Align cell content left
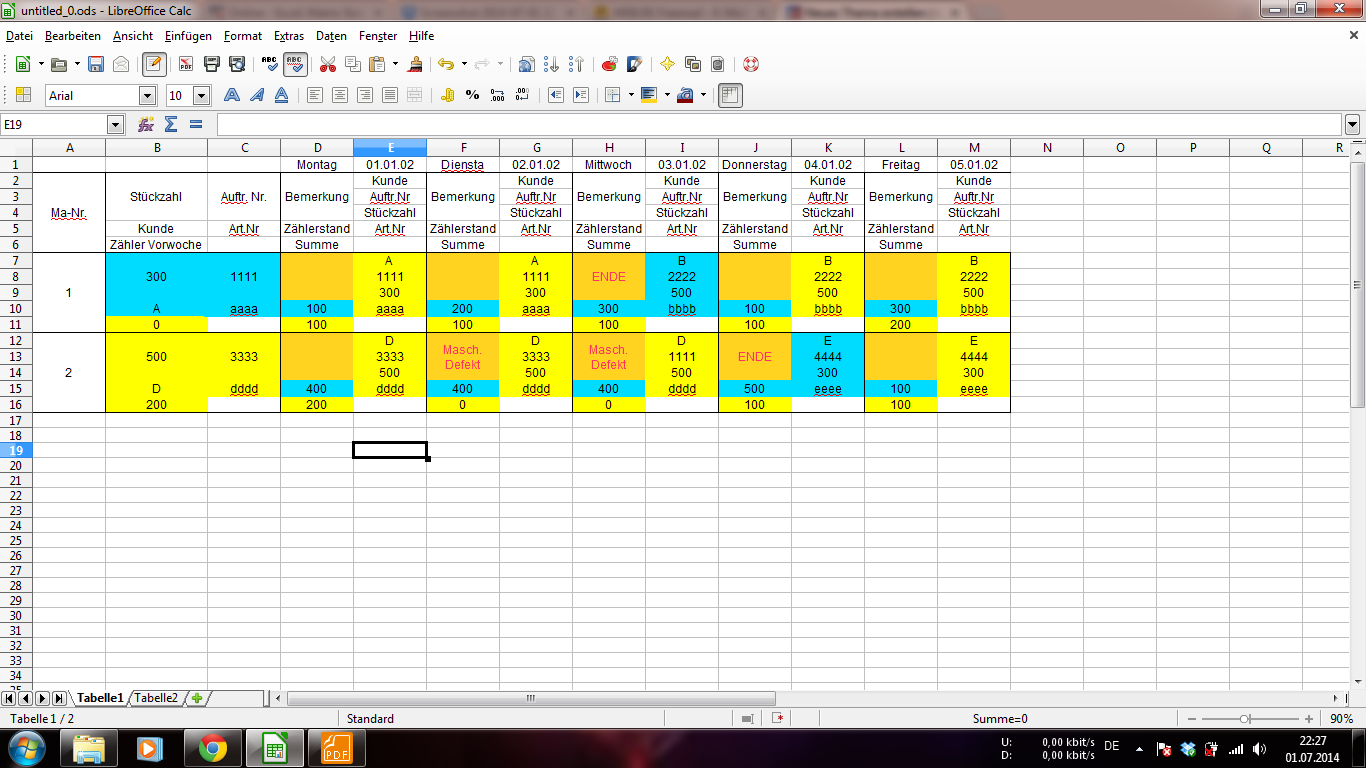 [315, 95]
